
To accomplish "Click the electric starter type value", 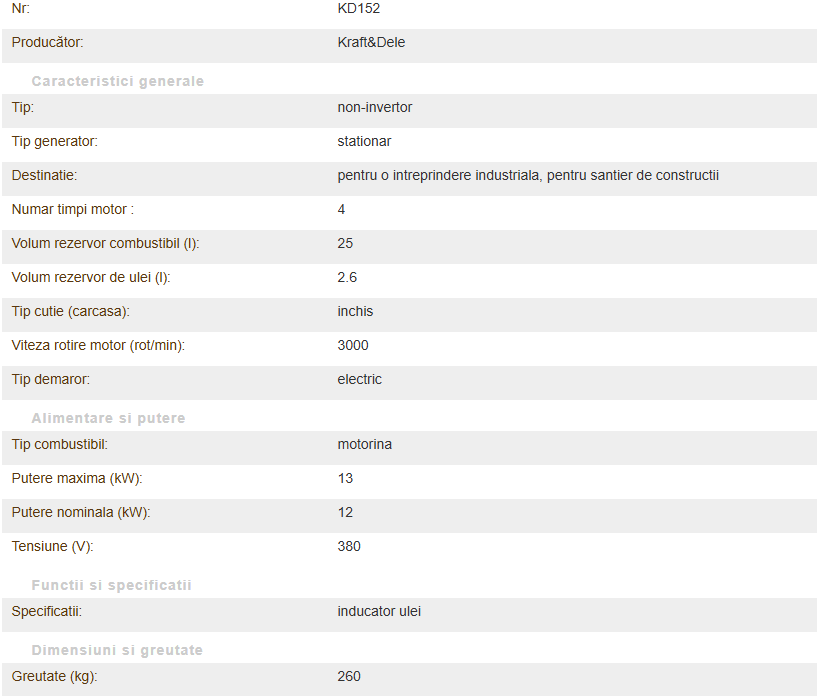I will pos(360,379).
